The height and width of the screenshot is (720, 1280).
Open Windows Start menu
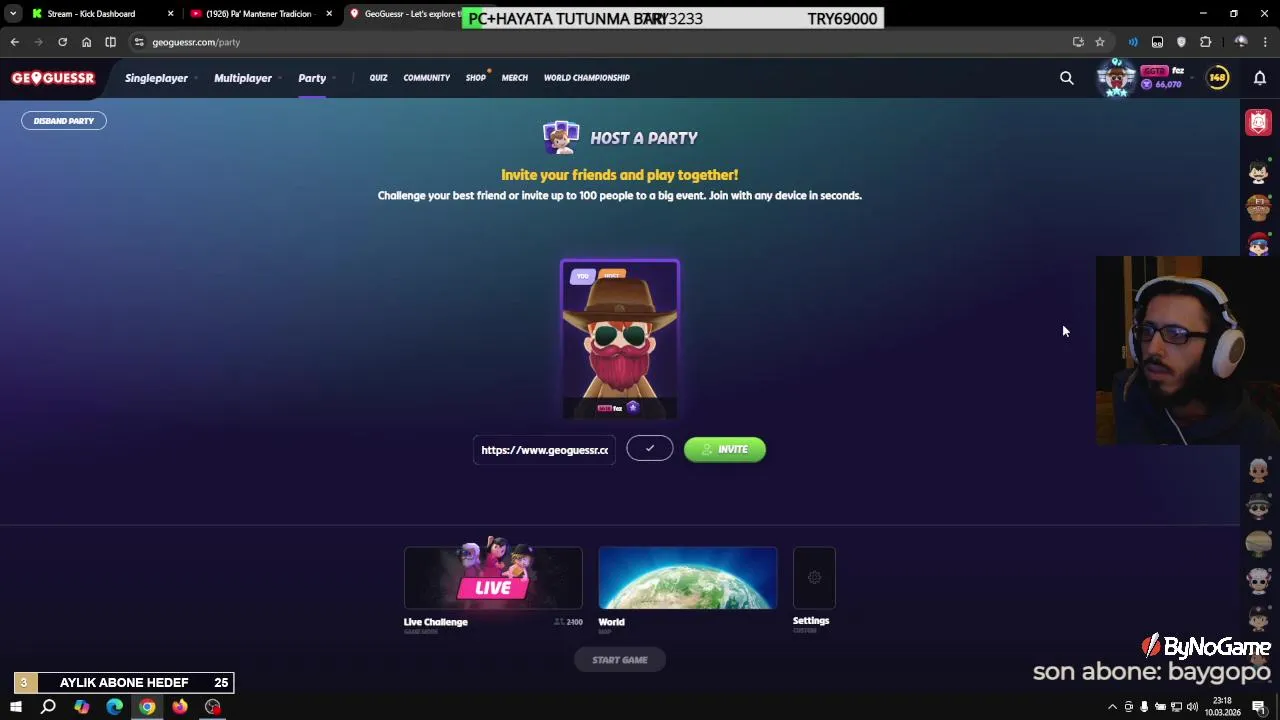pos(15,707)
